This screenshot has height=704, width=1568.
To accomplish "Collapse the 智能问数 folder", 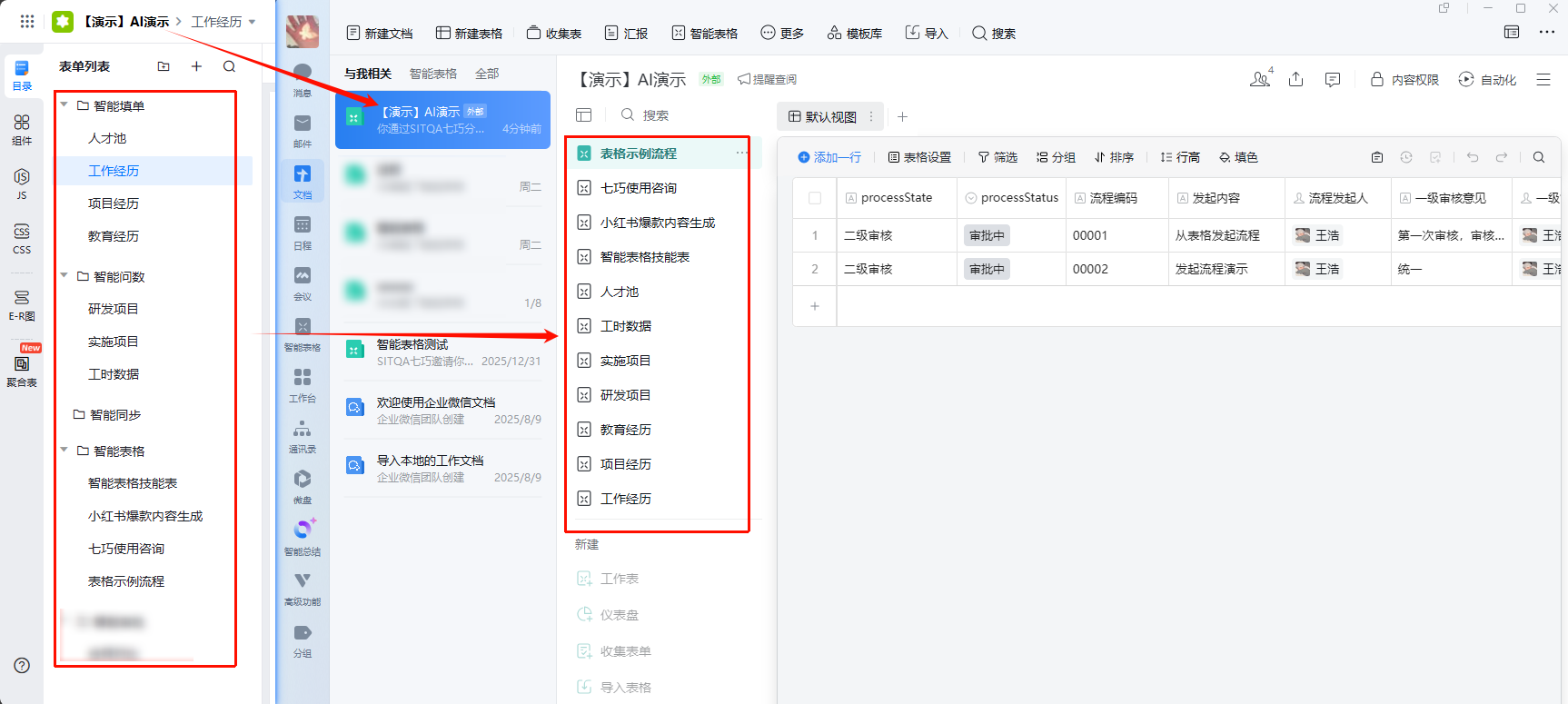I will 65,276.
